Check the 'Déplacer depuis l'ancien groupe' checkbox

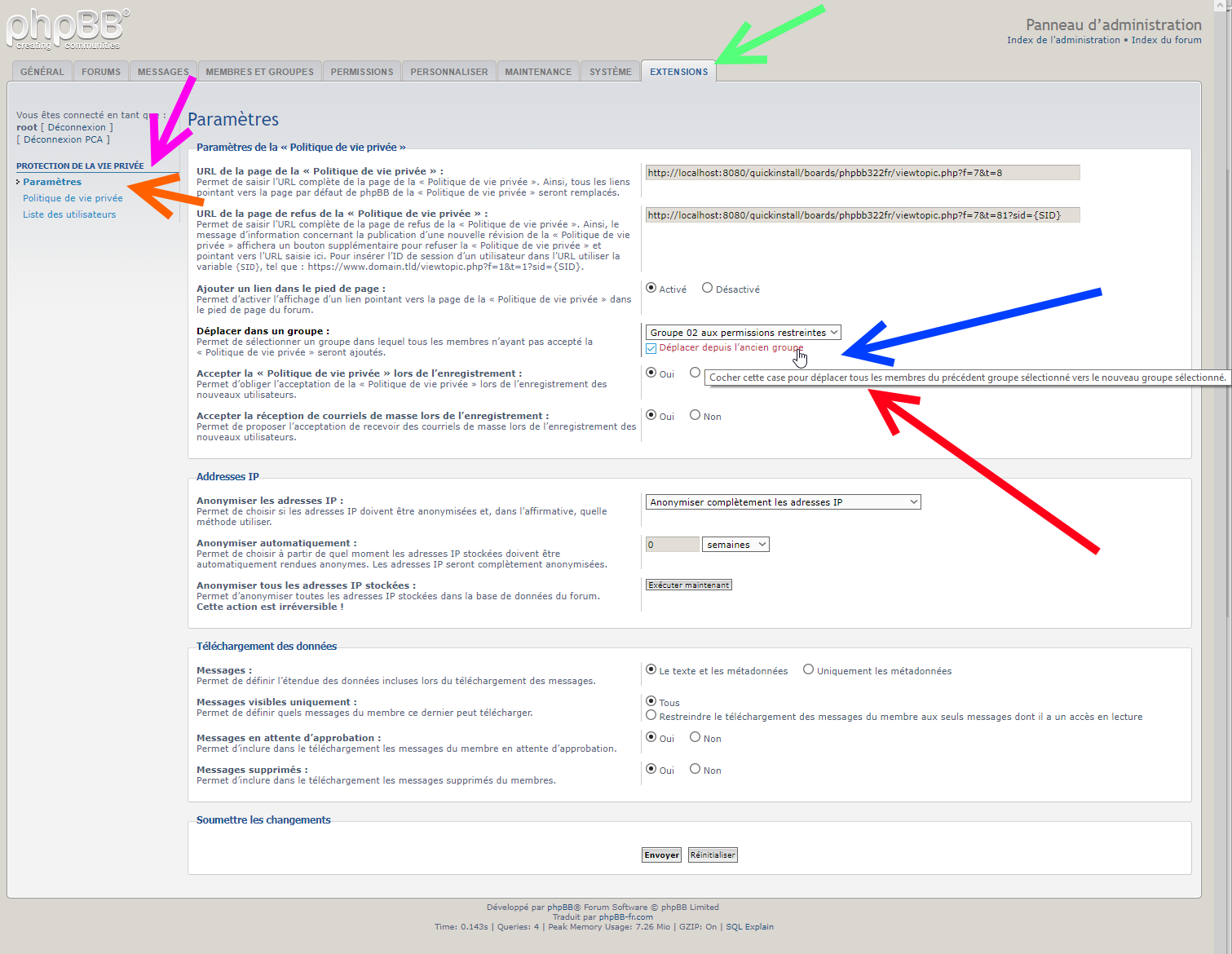[651, 348]
